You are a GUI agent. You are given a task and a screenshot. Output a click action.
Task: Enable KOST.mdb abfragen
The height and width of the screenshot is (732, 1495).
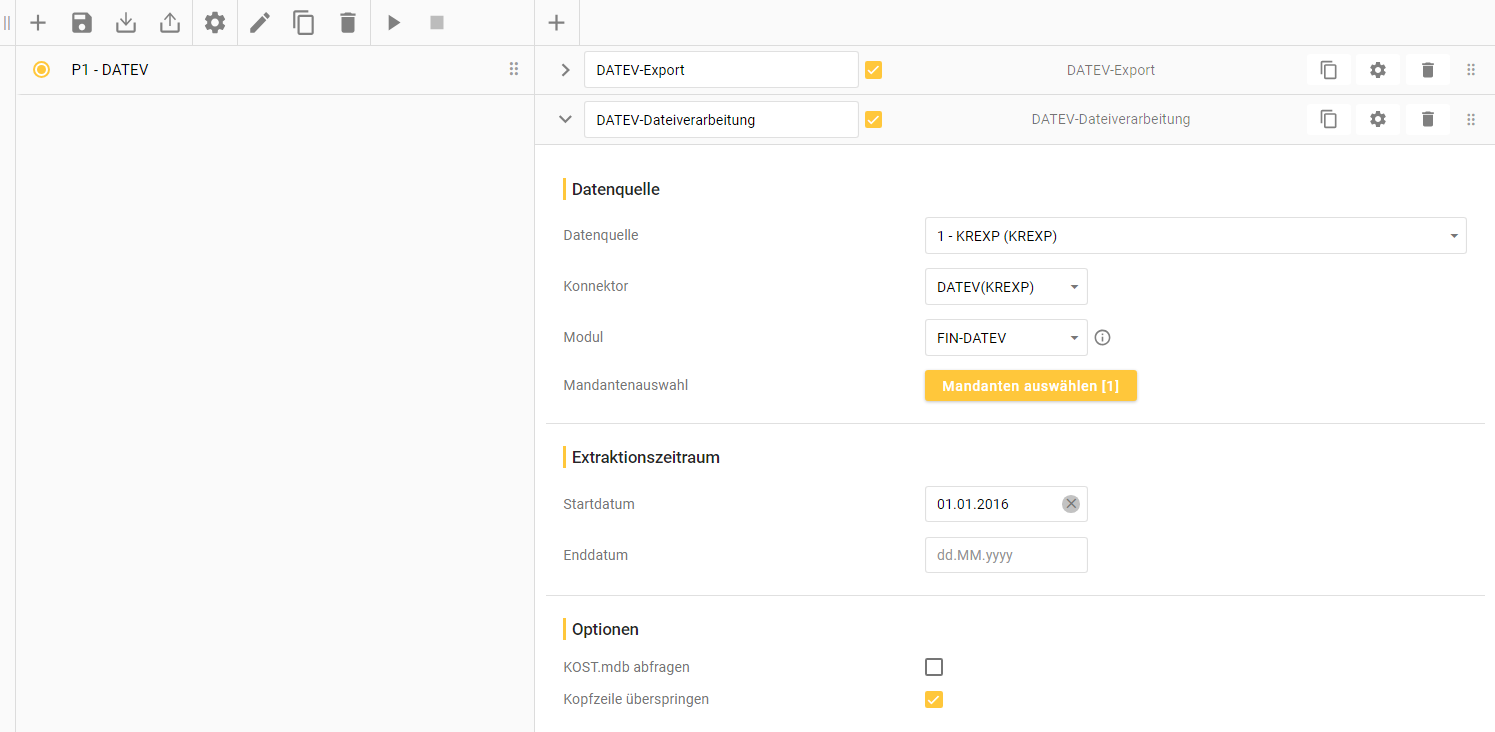click(x=933, y=667)
